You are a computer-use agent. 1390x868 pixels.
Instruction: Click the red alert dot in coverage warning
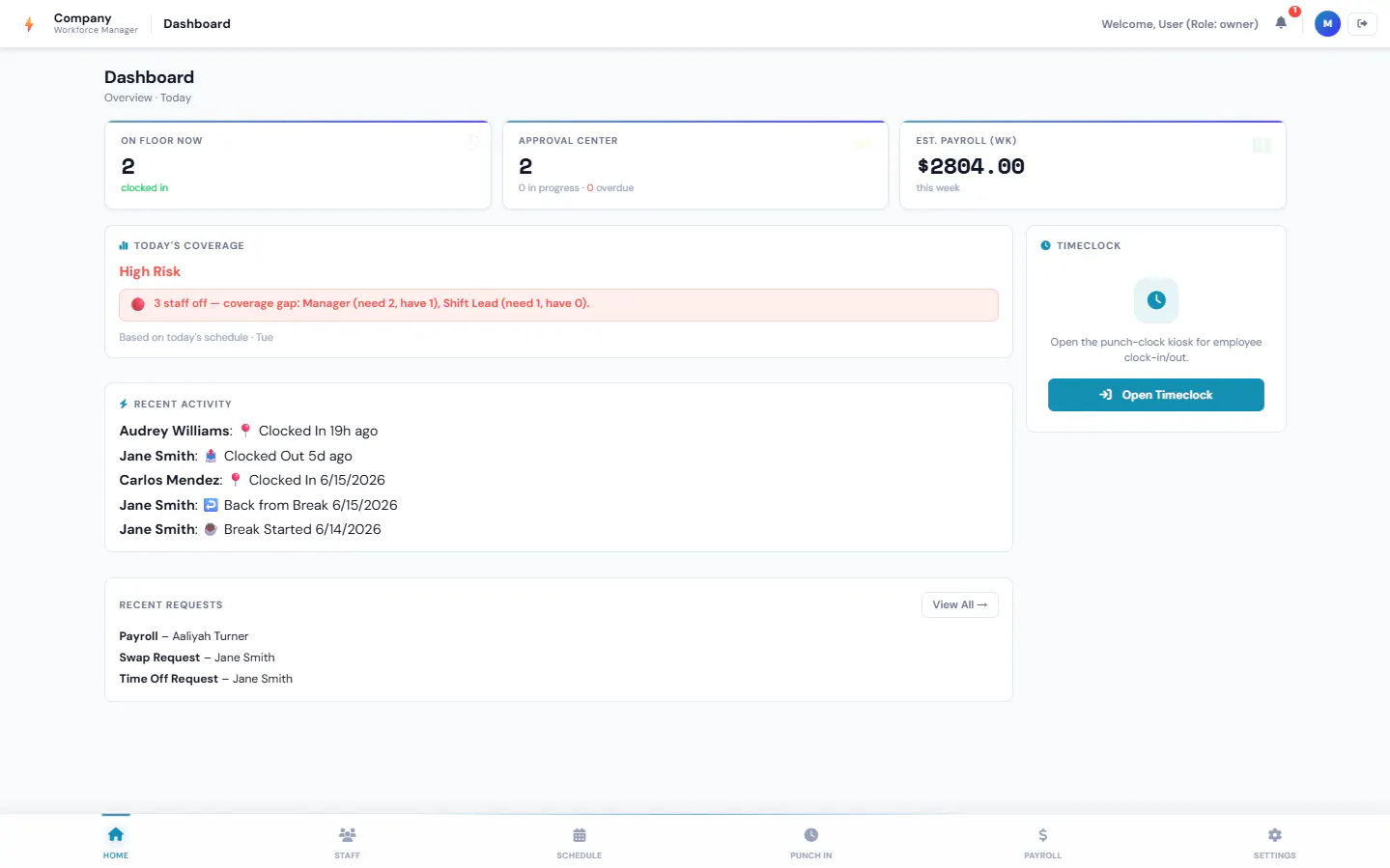point(138,304)
